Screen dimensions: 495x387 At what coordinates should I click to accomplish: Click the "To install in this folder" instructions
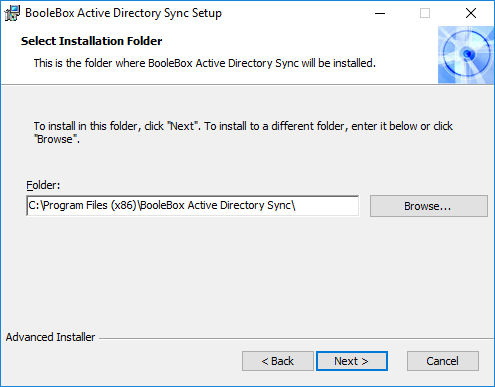click(243, 133)
